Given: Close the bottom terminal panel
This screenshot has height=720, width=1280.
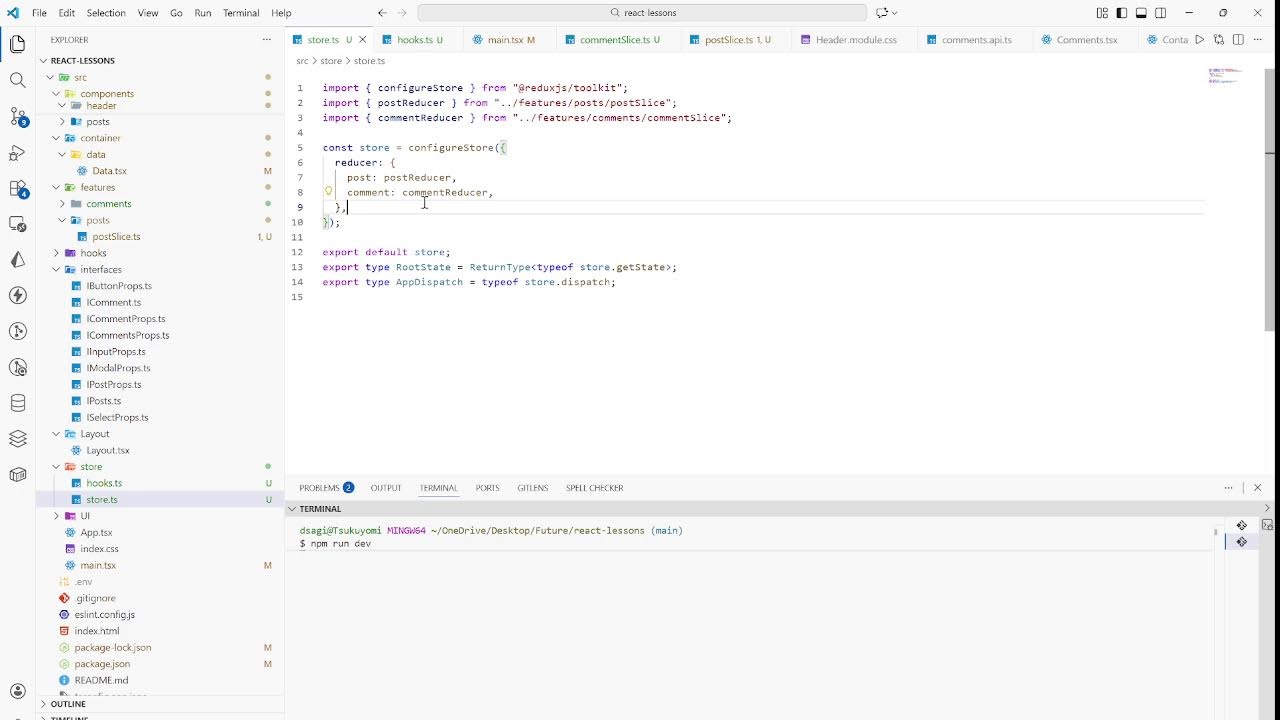Looking at the screenshot, I should coord(1257,488).
